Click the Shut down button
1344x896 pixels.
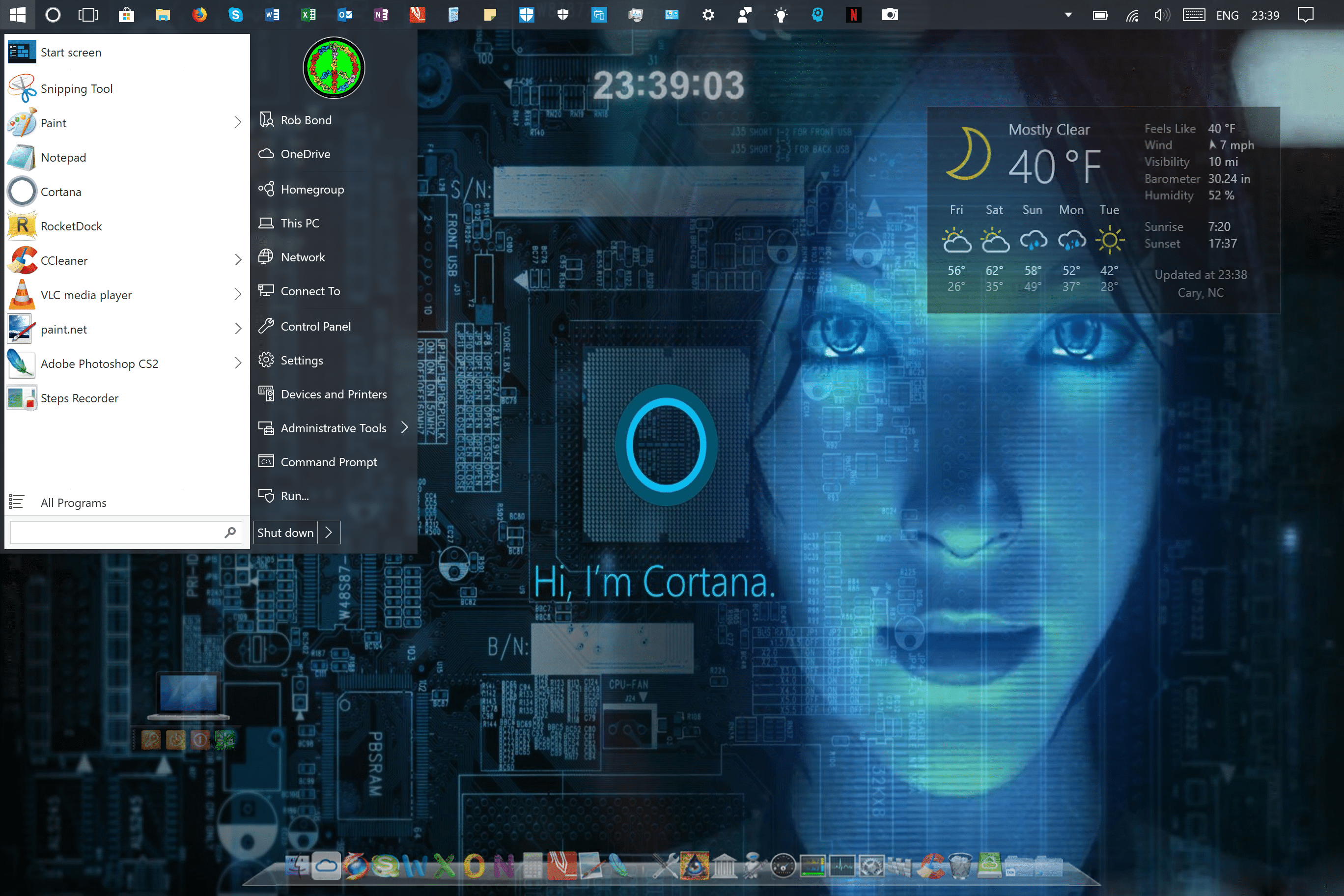pos(285,532)
